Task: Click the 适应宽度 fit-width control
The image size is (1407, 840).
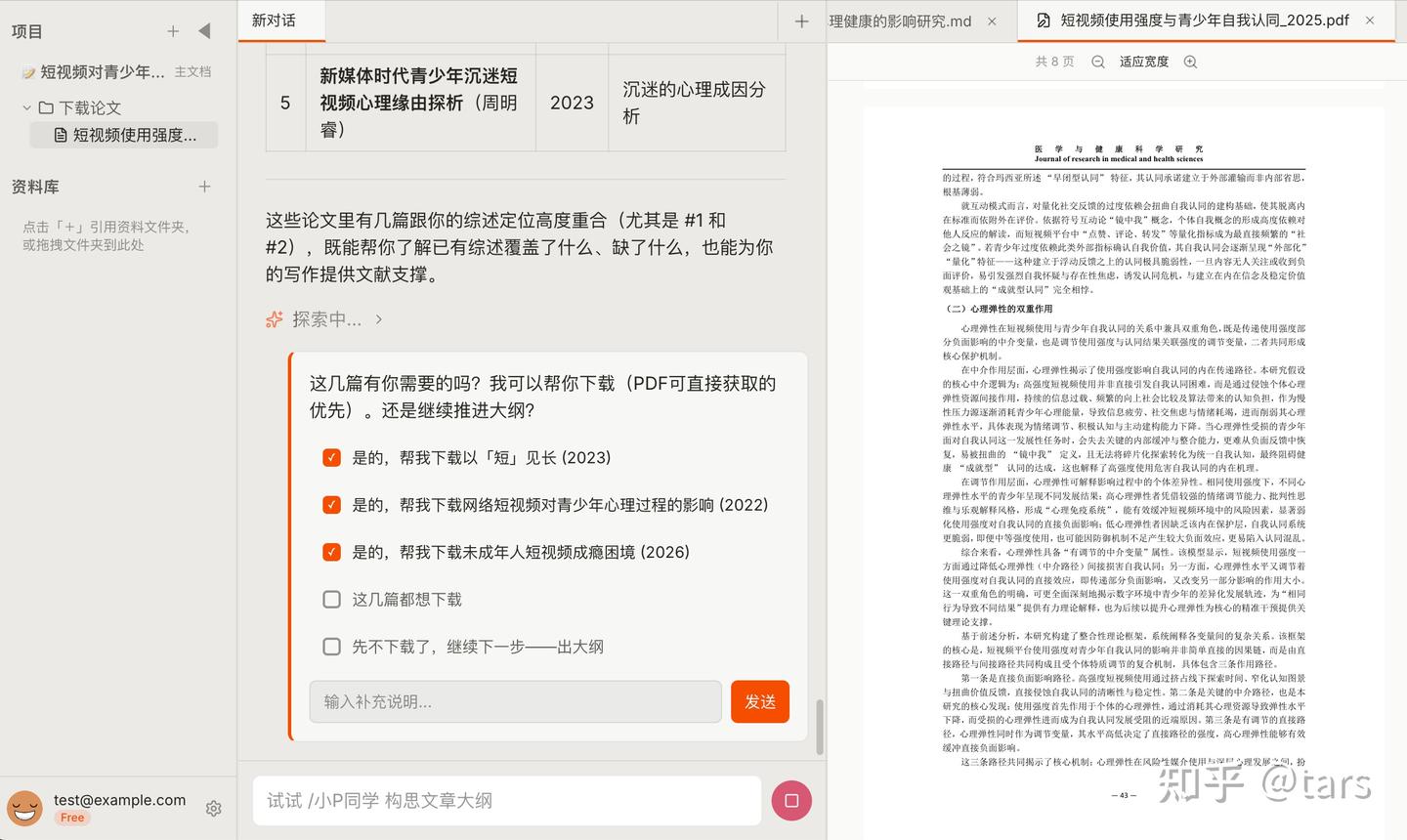Action: (1143, 61)
